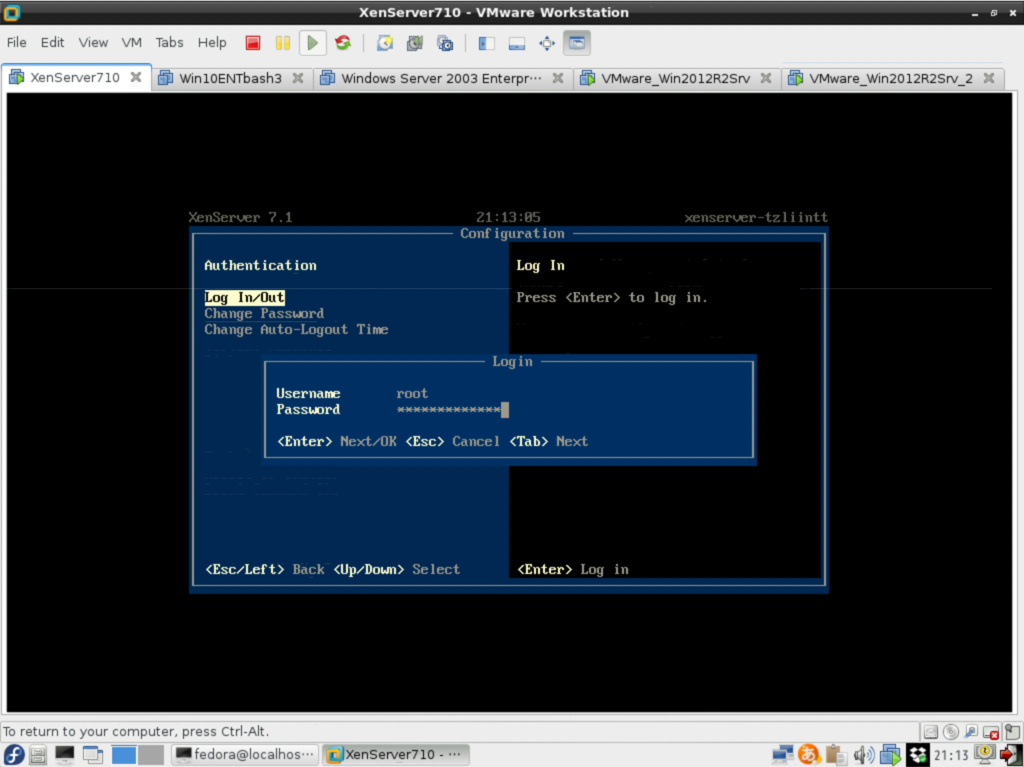Click the VMware tray icon
This screenshot has height=767, width=1024.
(x=890, y=755)
